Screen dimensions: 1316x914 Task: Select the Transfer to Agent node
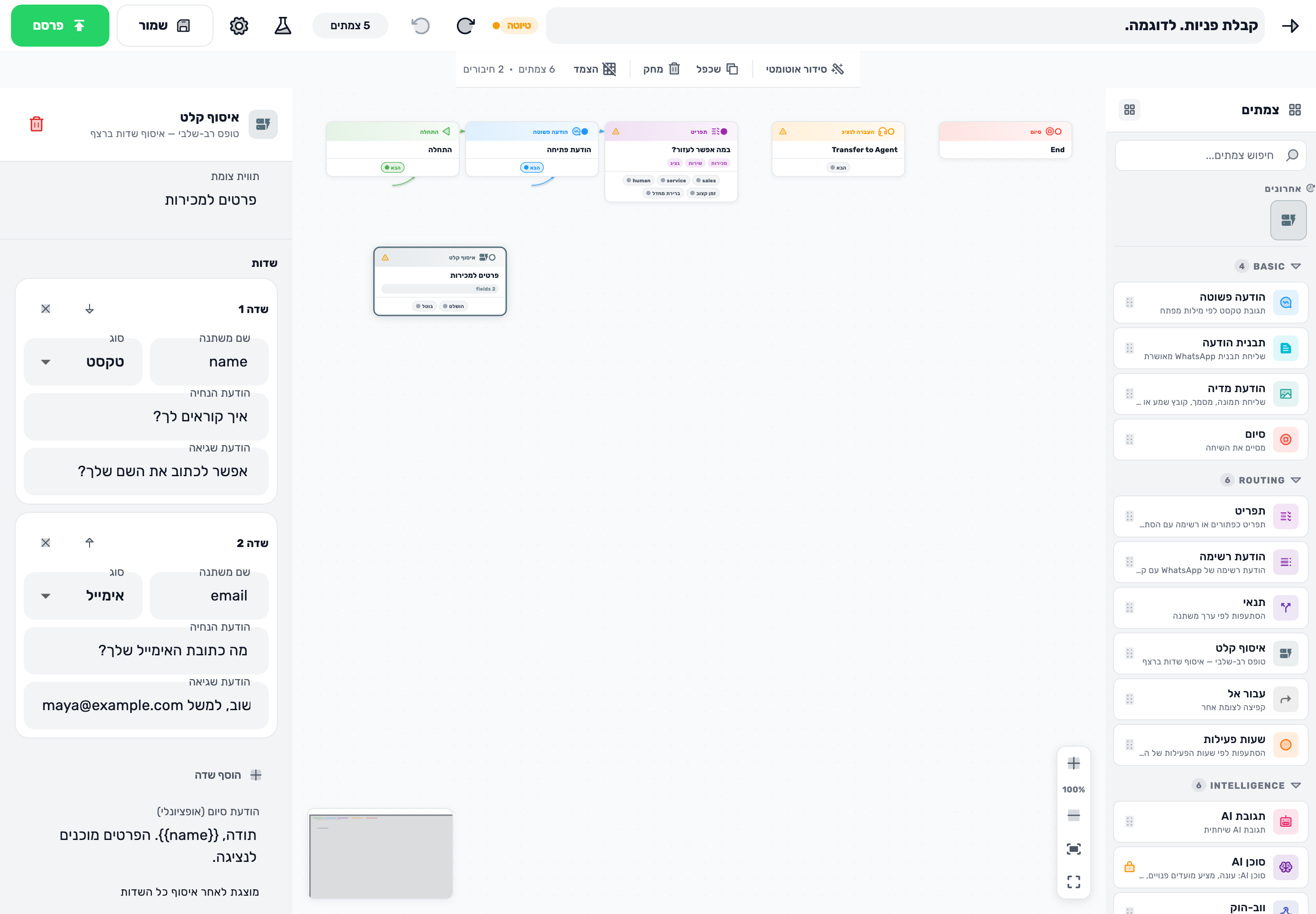[838, 149]
